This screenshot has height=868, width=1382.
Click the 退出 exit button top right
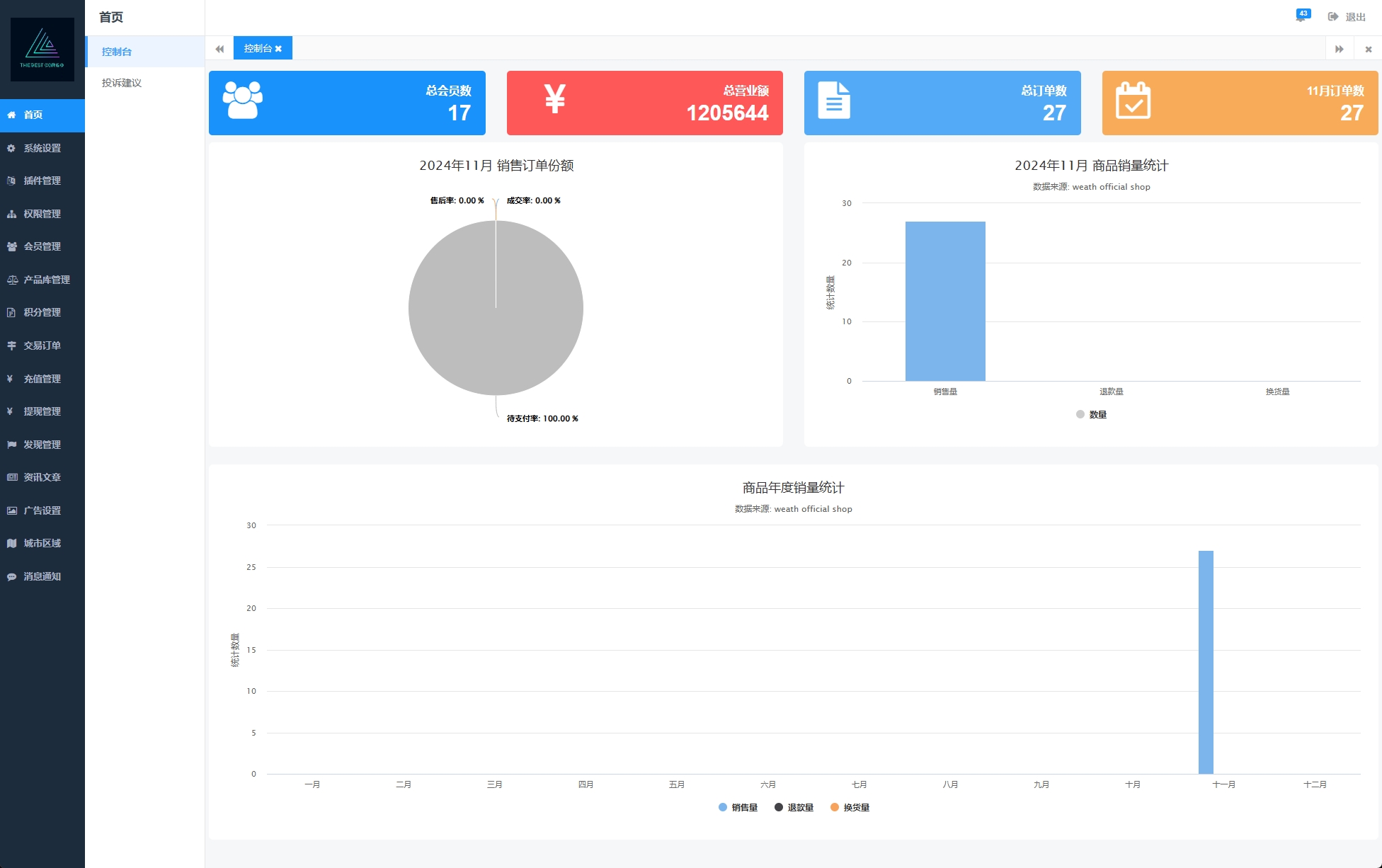click(x=1349, y=16)
